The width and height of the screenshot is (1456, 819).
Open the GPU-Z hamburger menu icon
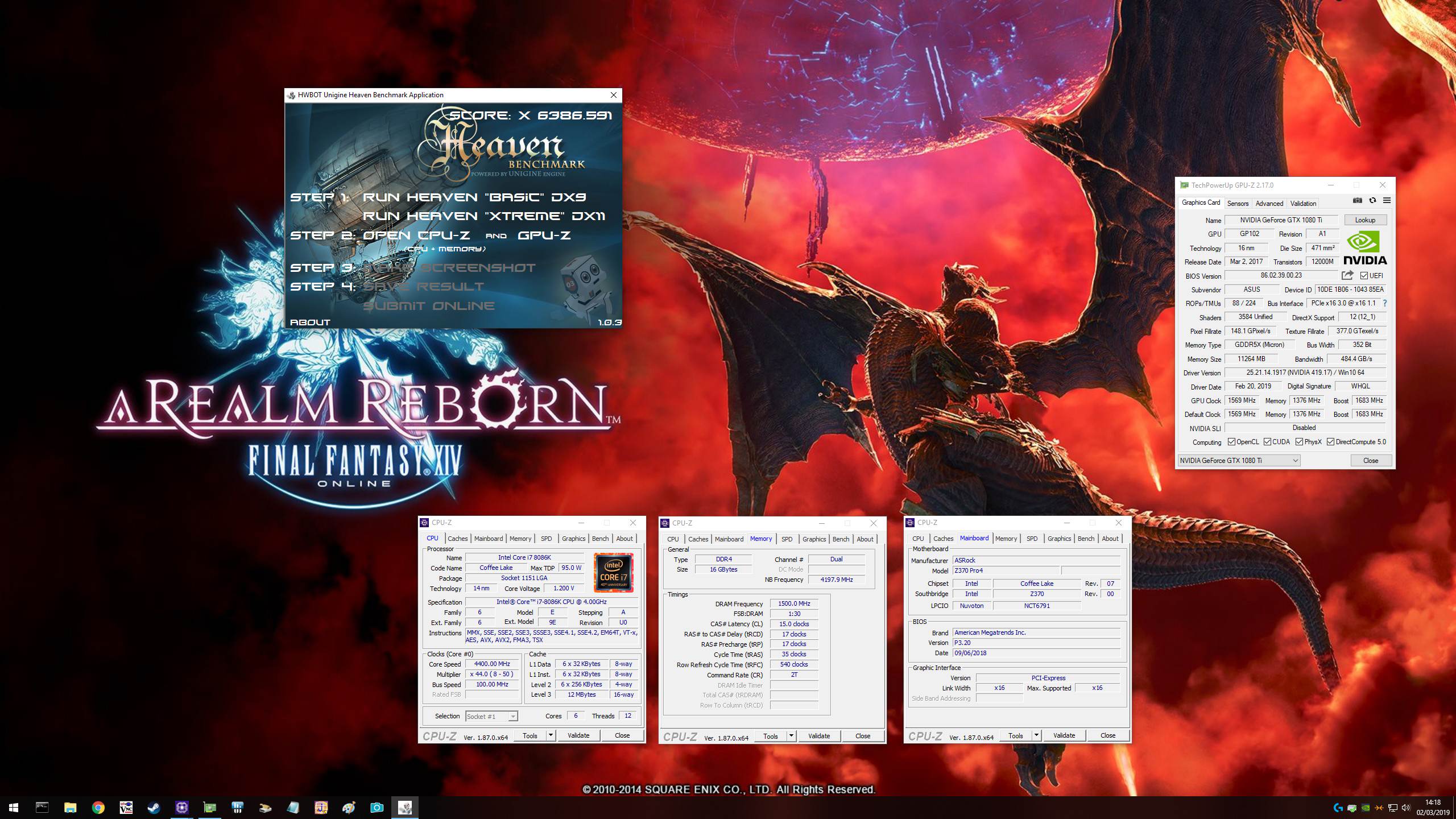(x=1387, y=200)
